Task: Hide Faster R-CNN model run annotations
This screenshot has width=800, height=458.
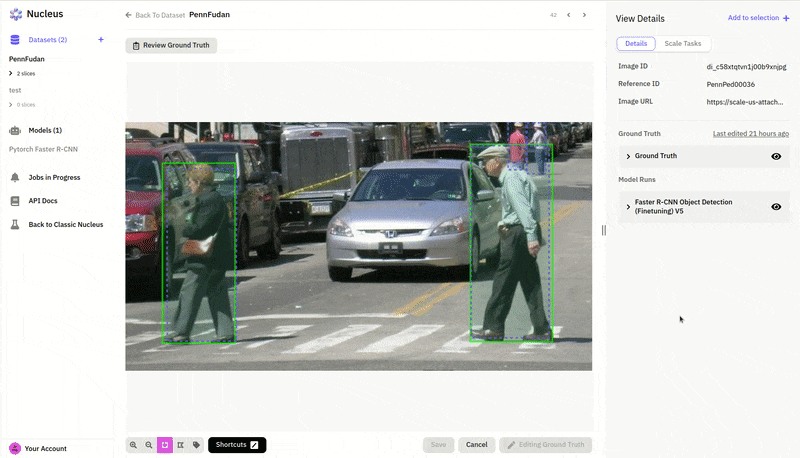Action: tap(776, 206)
